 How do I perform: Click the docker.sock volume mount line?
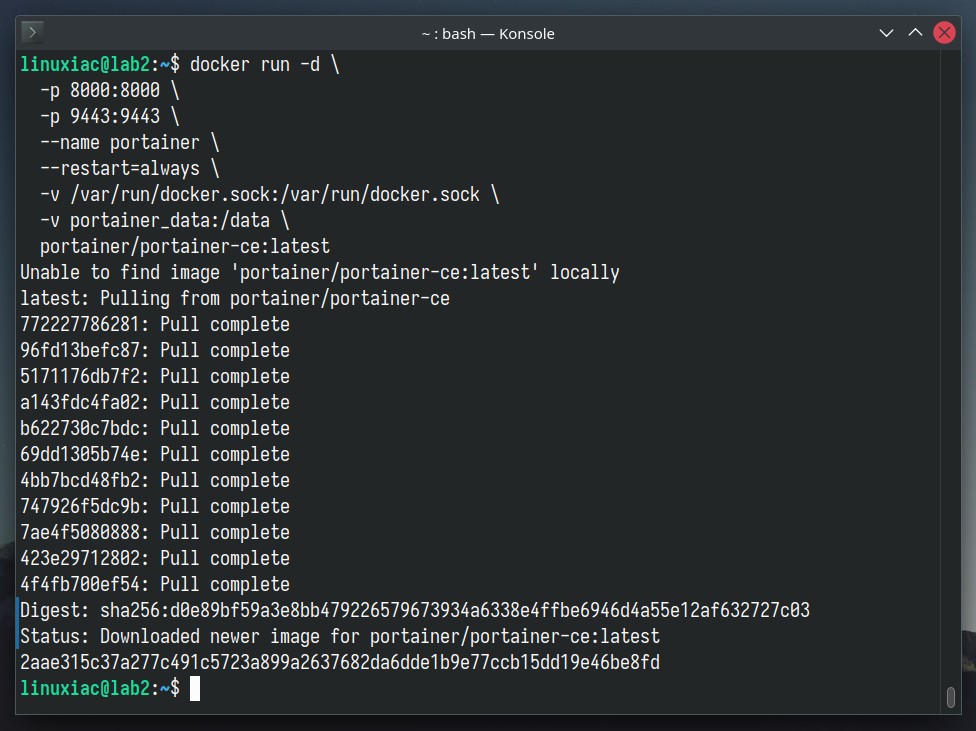(260, 194)
